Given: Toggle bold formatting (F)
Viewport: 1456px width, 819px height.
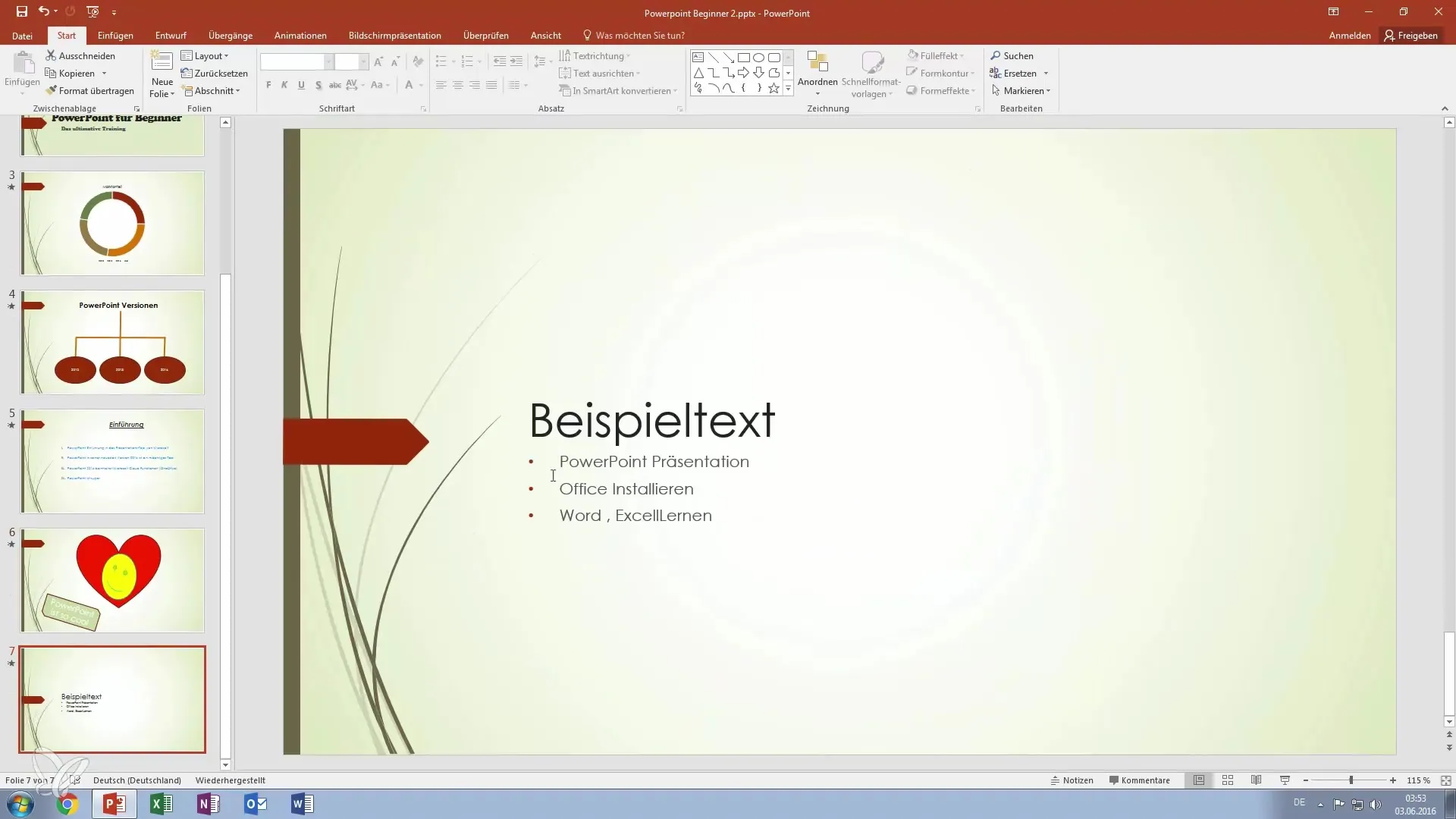Looking at the screenshot, I should (x=268, y=85).
